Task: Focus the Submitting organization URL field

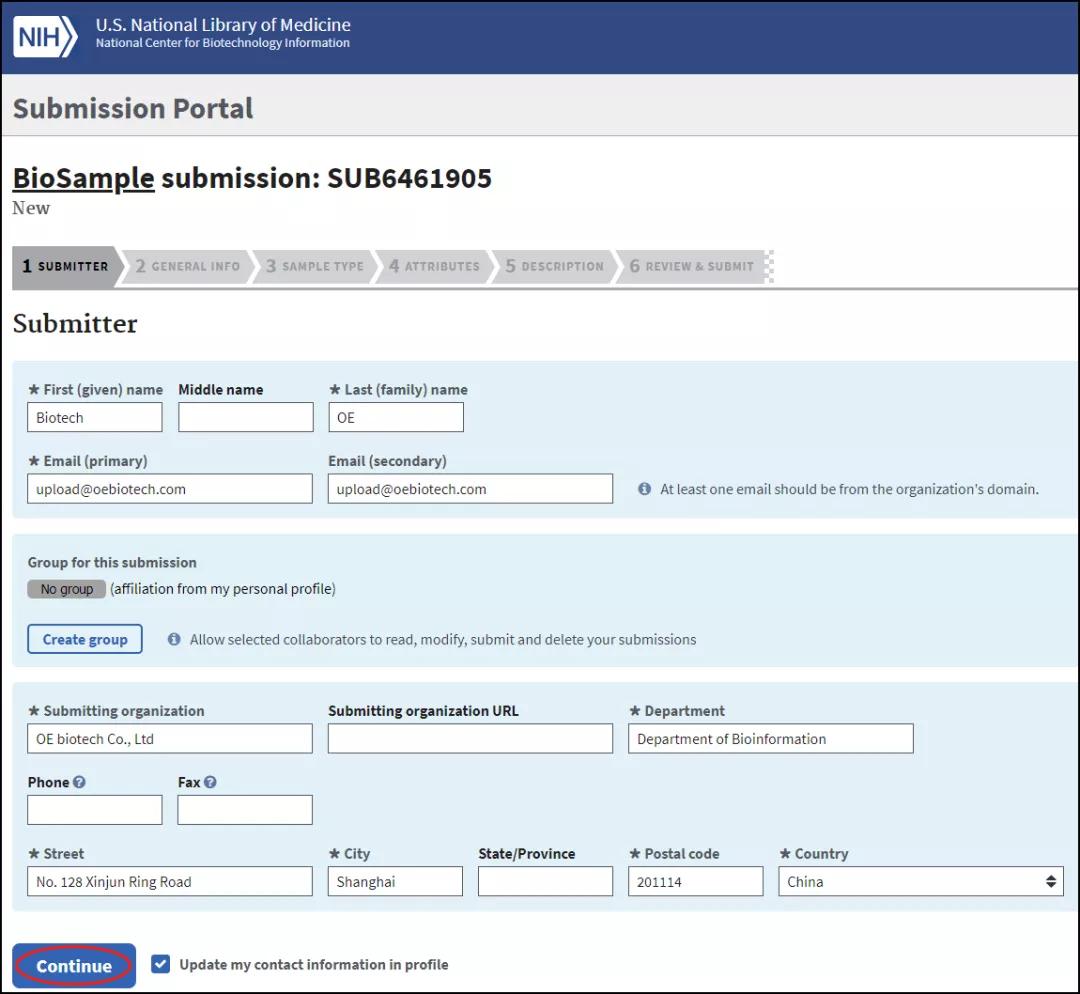Action: [470, 738]
